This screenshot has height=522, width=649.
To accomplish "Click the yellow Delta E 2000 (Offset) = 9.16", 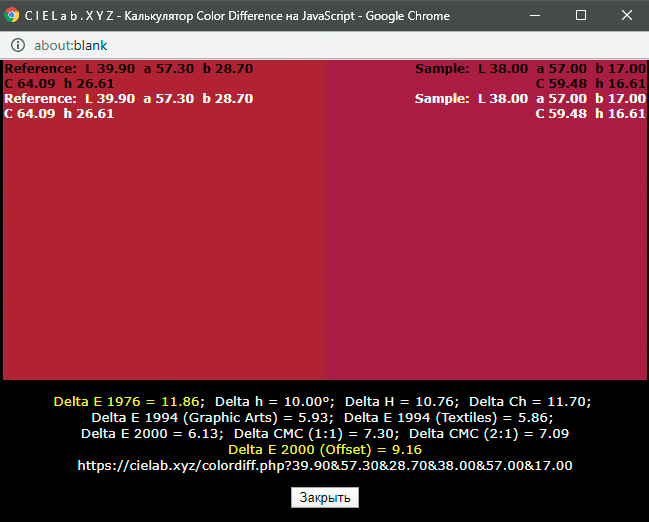I will click(x=325, y=450).
